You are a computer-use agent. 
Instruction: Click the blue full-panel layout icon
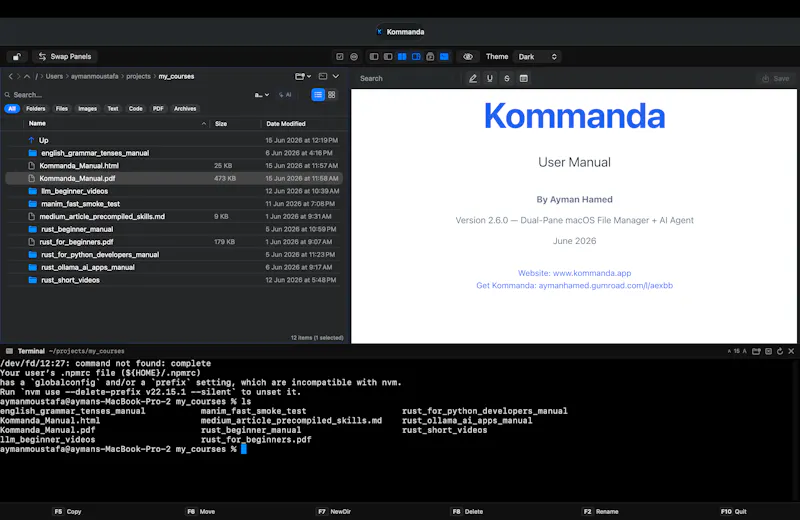(x=444, y=57)
